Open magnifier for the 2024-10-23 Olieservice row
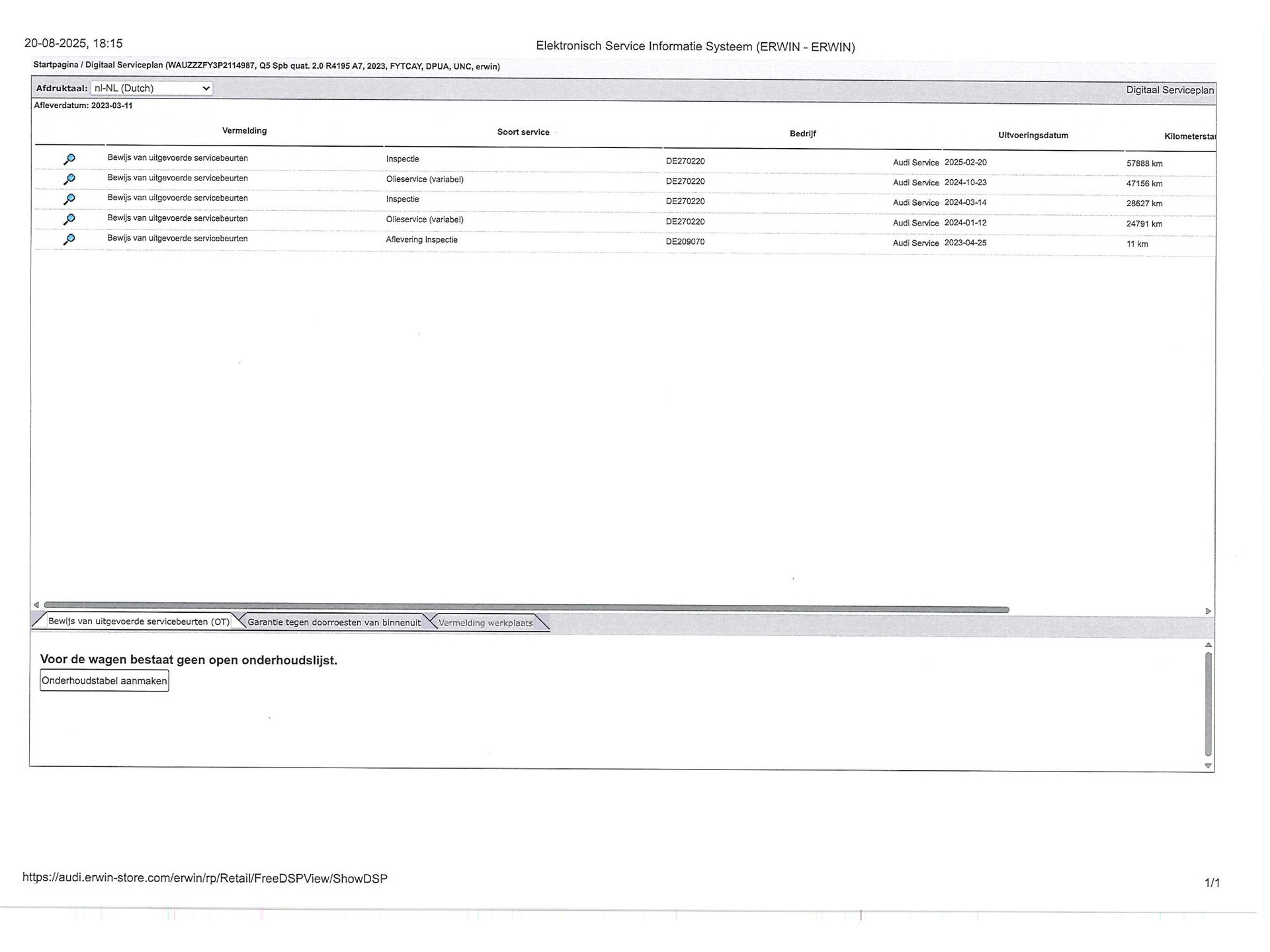The height and width of the screenshot is (952, 1270). tap(69, 179)
